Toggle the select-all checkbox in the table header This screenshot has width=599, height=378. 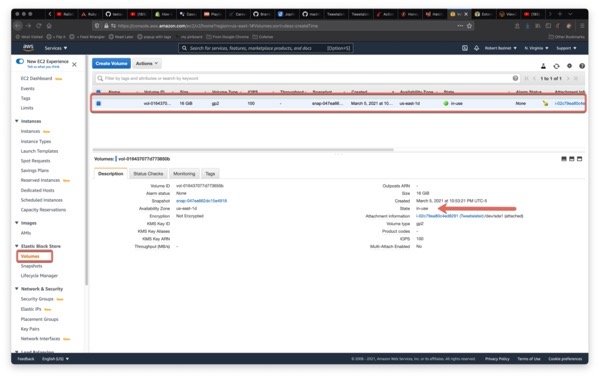coord(99,92)
